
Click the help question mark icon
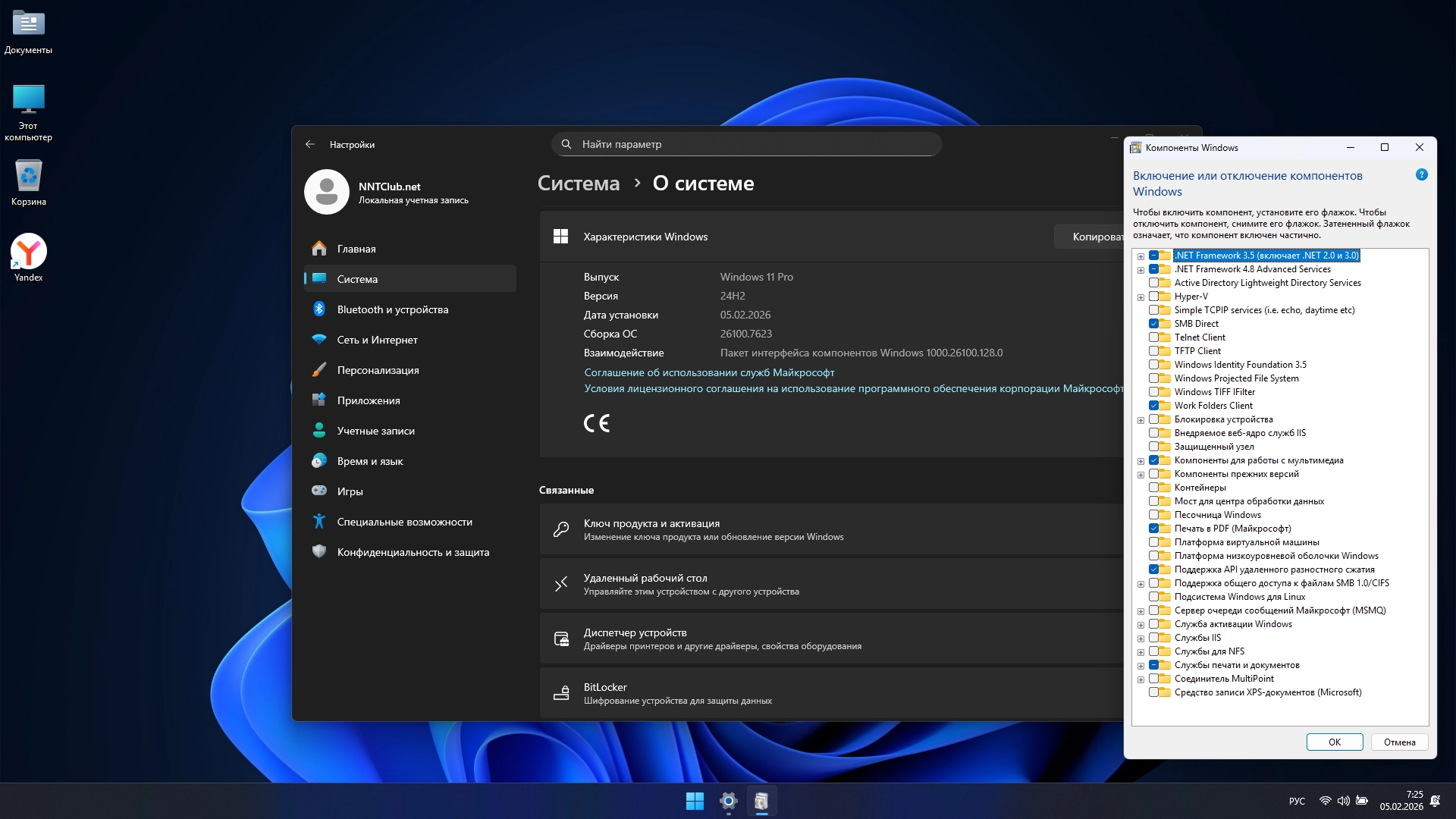click(1421, 175)
